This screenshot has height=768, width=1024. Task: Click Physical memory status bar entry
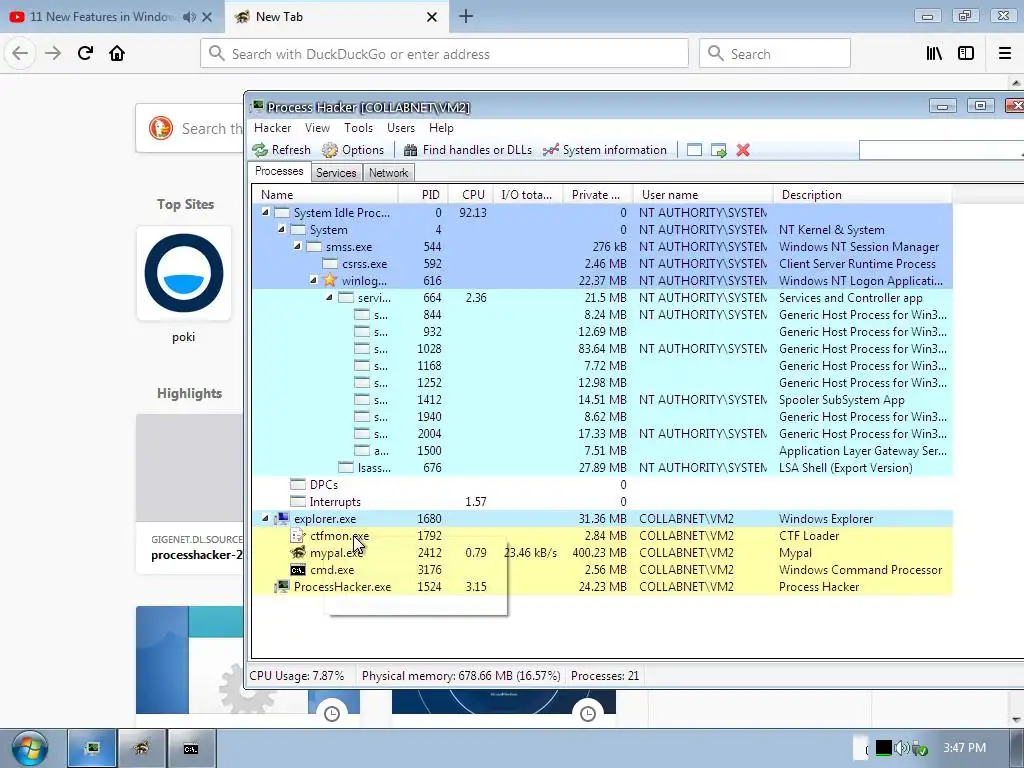pyautogui.click(x=461, y=676)
